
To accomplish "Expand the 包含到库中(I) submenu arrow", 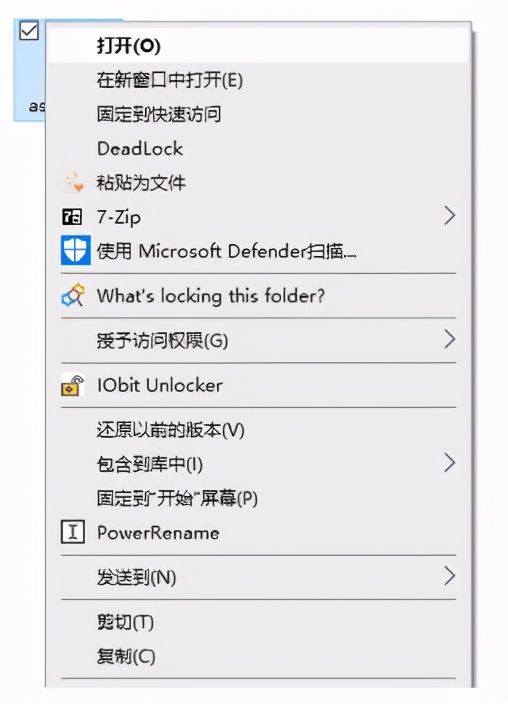I will pos(449,463).
